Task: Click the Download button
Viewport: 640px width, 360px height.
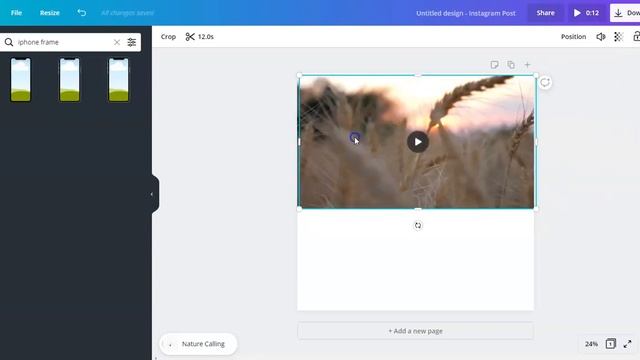Action: click(625, 13)
